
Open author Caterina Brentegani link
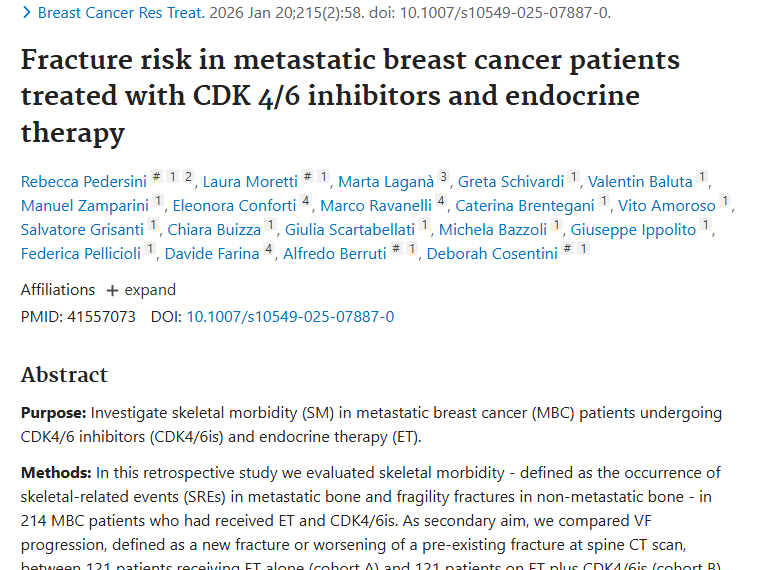pyautogui.click(x=525, y=206)
